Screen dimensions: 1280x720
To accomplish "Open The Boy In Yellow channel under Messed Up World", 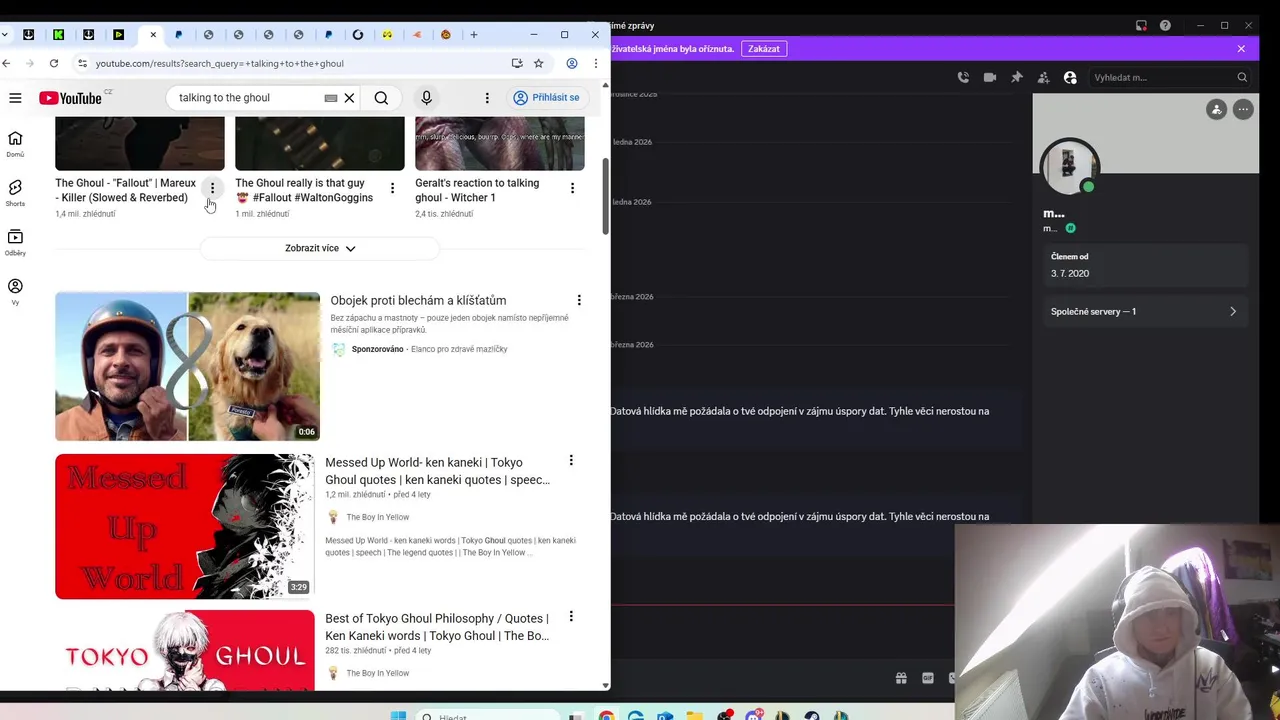I will point(377,517).
